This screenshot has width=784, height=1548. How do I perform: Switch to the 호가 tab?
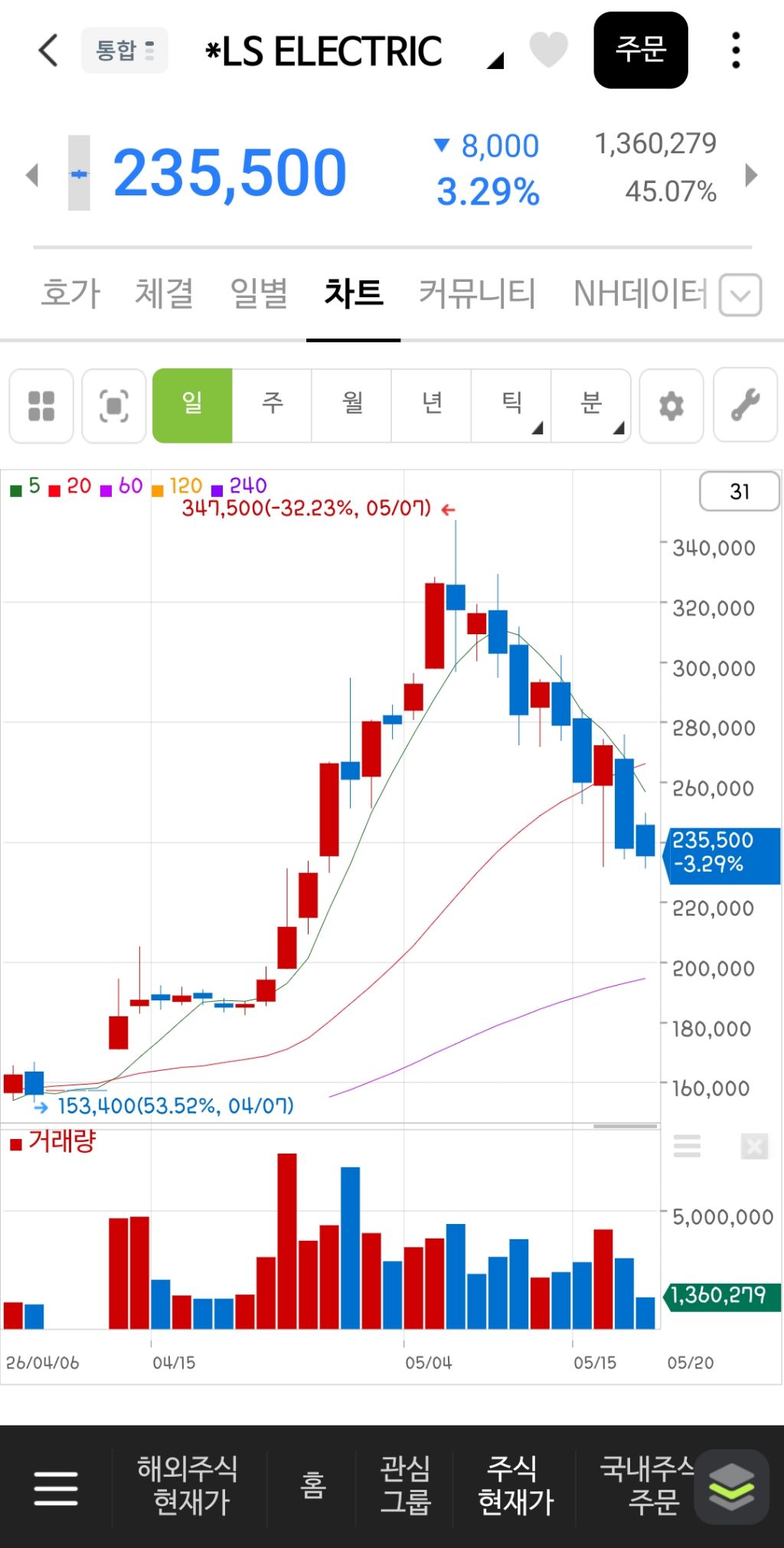70,293
